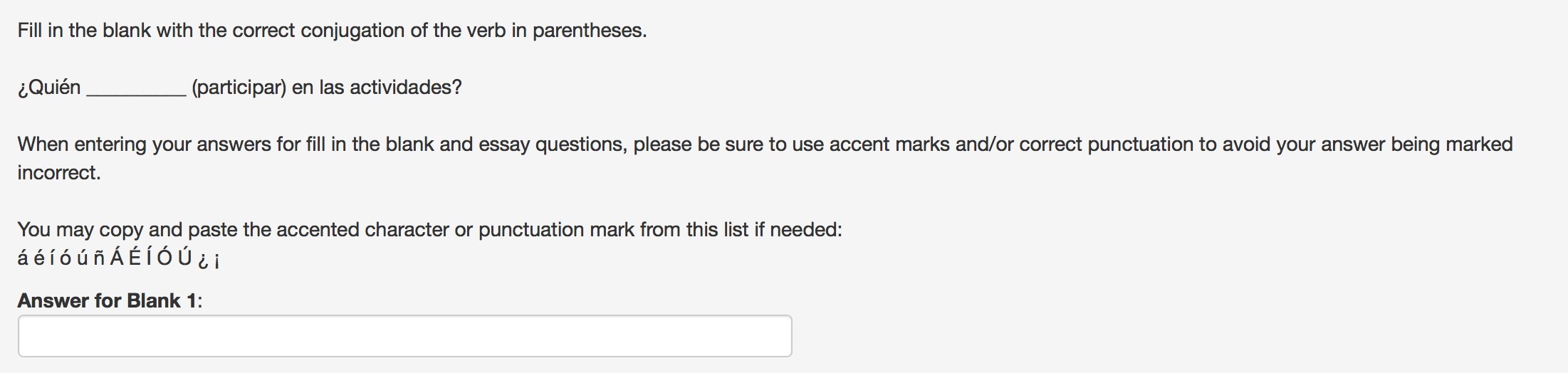
Task: Click uppercase Ú in the accent list
Action: (x=184, y=258)
